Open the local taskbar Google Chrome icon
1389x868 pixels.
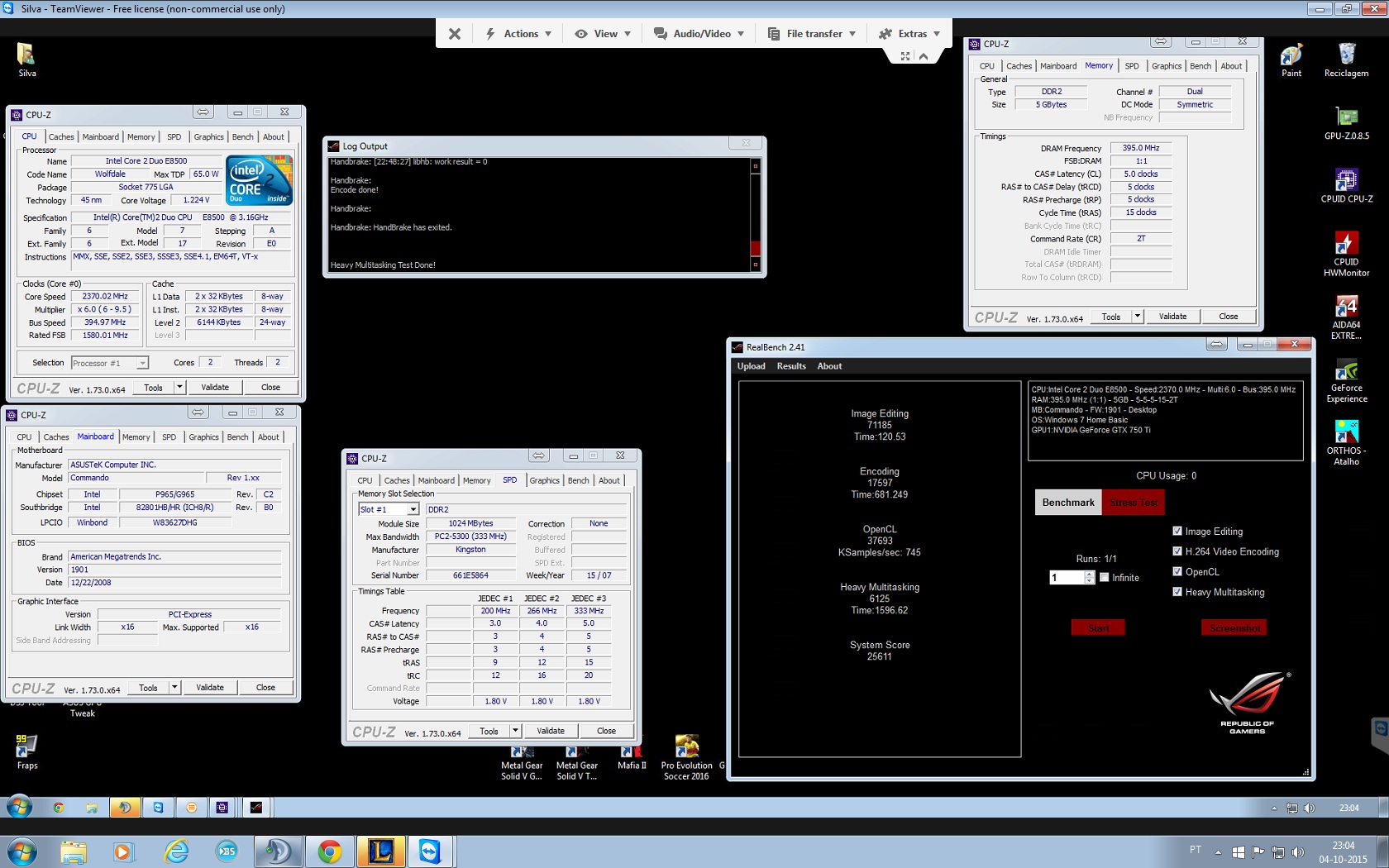pos(329,851)
